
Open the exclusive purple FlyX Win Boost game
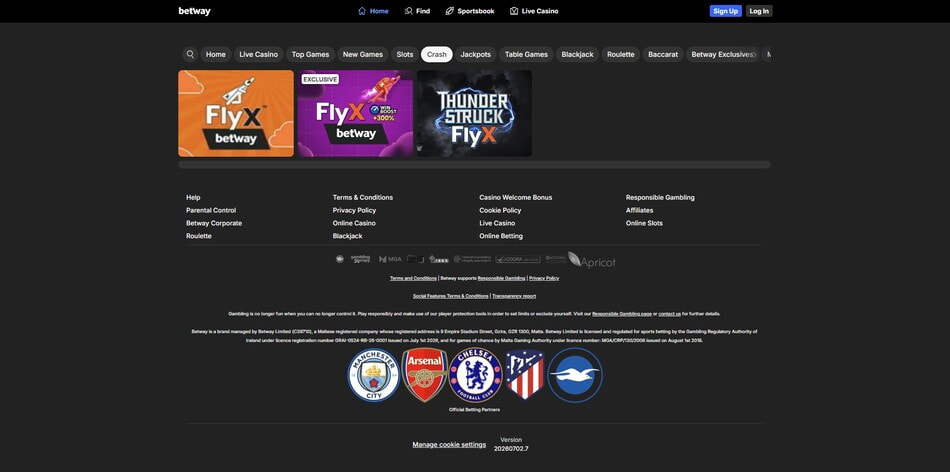pyautogui.click(x=355, y=113)
